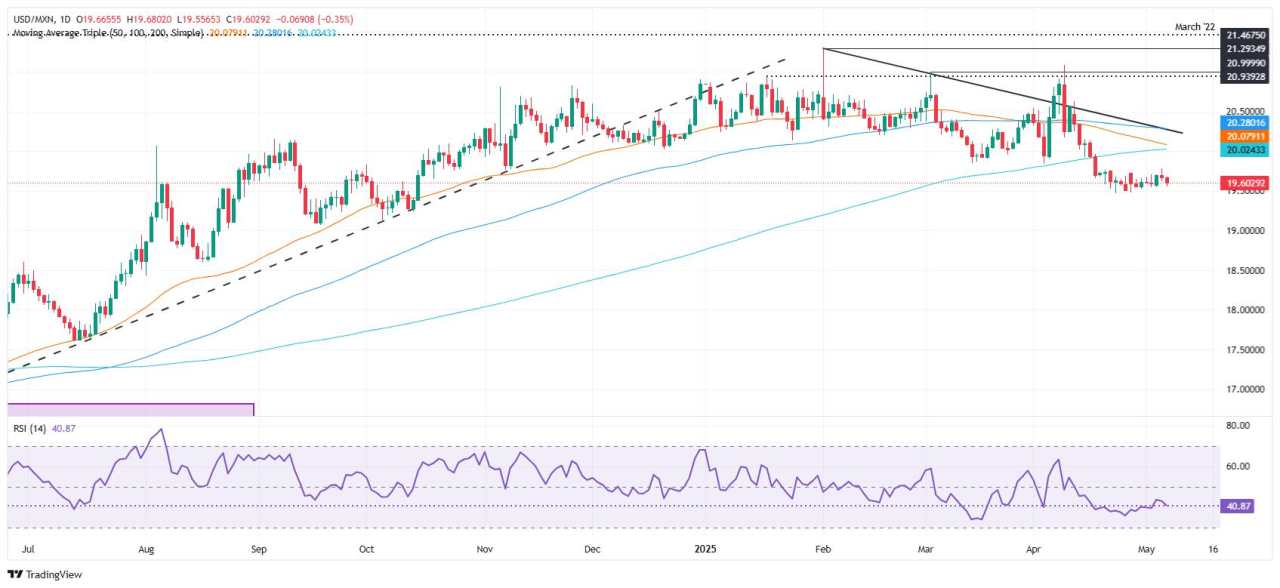The width and height of the screenshot is (1280, 588).
Task: Click the blue 20.28016 moving average tag
Action: click(1246, 121)
